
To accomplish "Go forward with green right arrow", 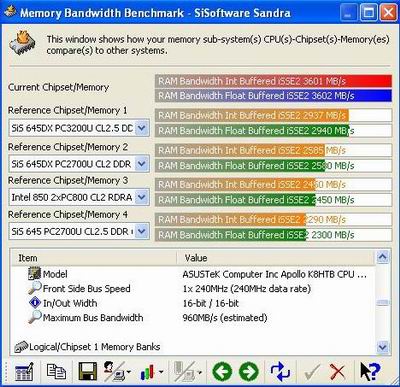I will point(249,371).
